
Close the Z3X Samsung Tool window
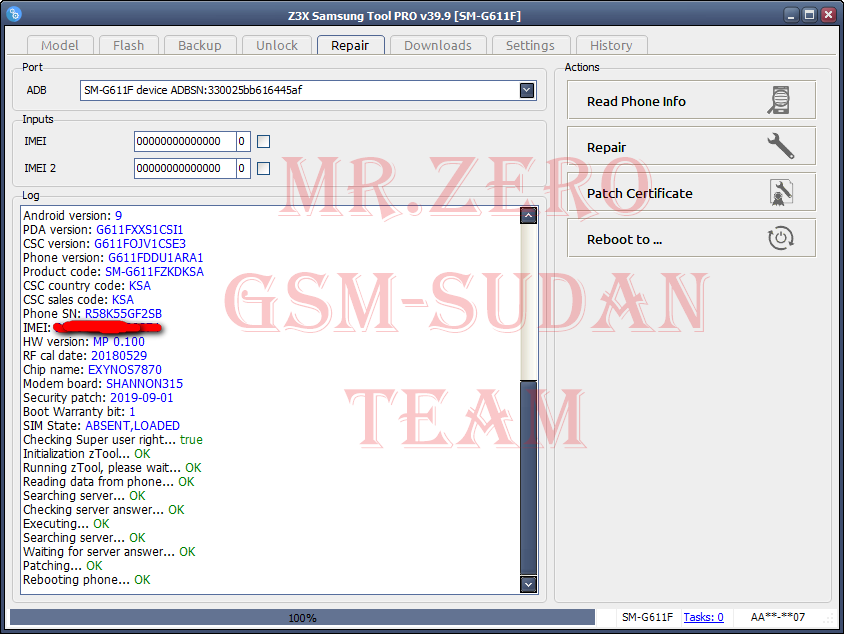(828, 15)
